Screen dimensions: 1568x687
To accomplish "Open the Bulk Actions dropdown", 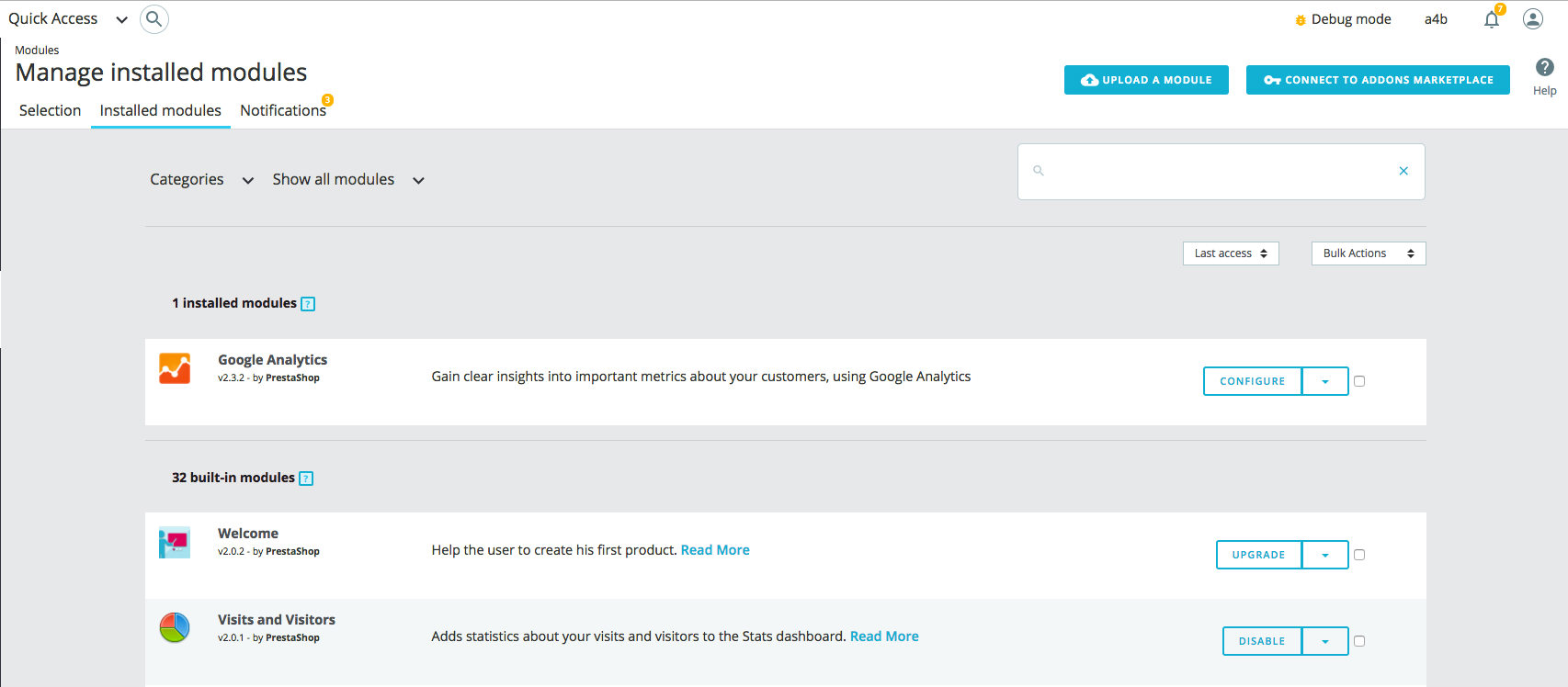I will point(1368,253).
